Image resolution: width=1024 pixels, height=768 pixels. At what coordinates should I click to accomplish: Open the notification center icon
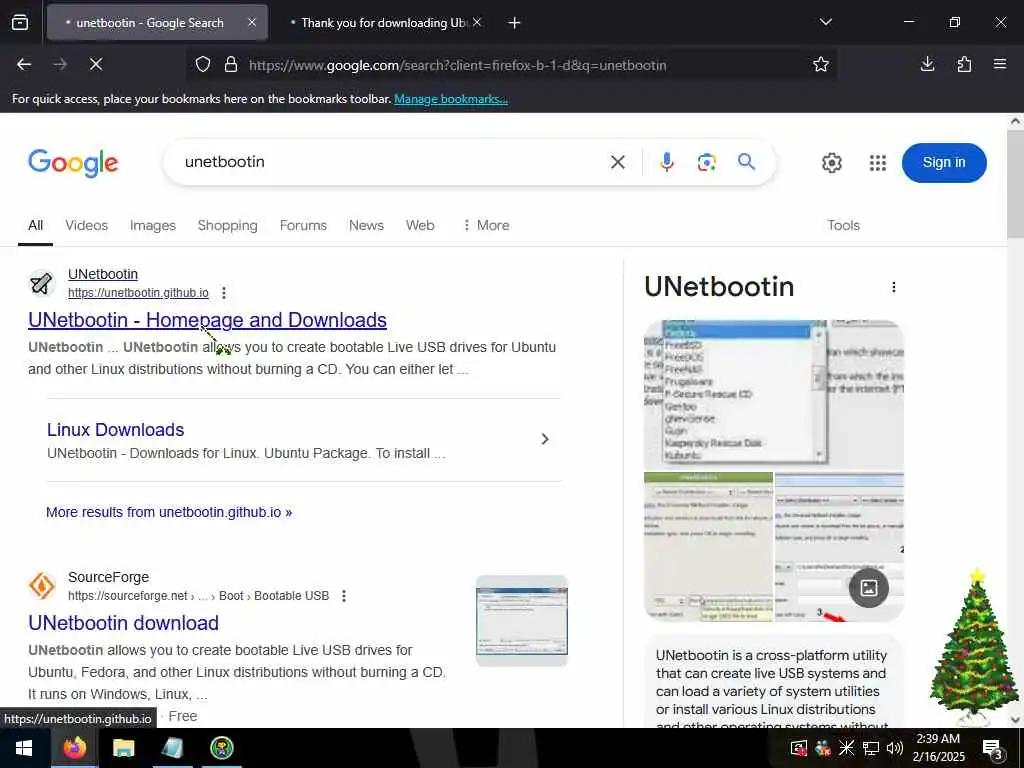pyautogui.click(x=992, y=748)
